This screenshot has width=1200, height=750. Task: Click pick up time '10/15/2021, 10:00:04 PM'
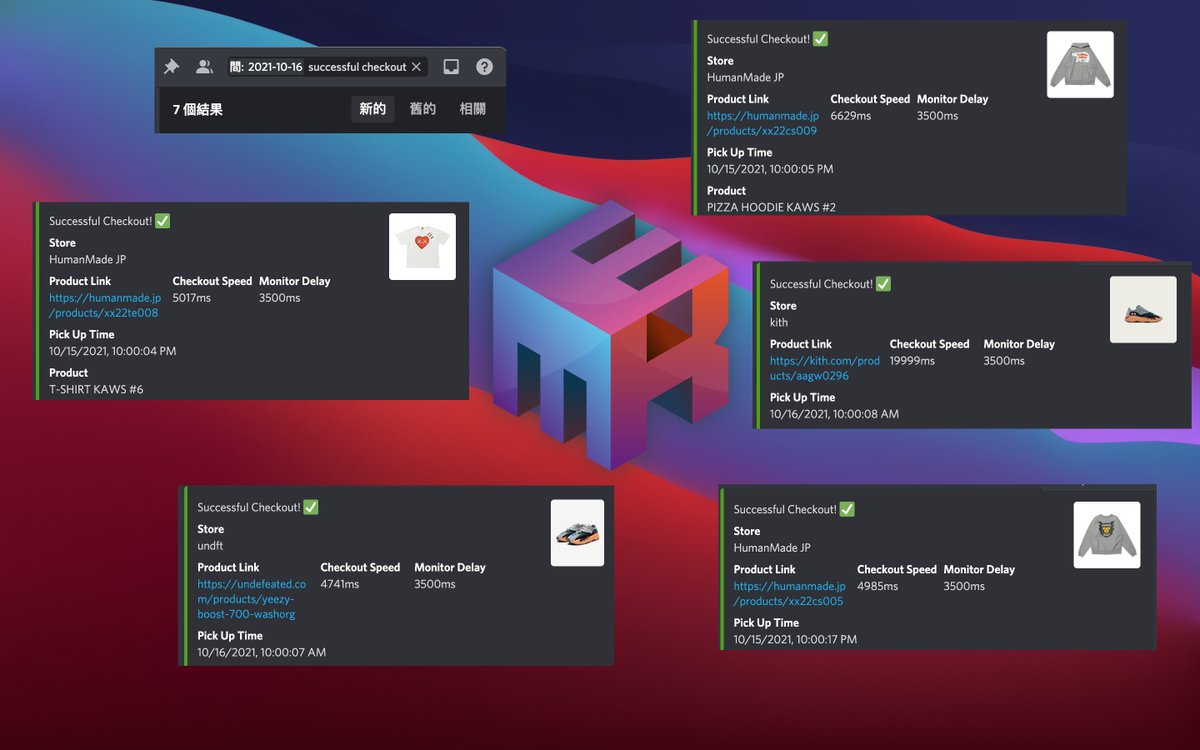113,351
